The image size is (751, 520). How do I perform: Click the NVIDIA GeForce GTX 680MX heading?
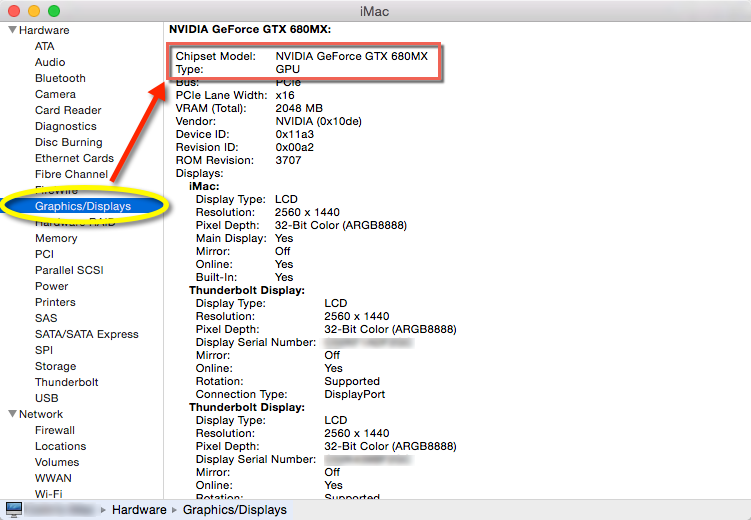pyautogui.click(x=250, y=29)
